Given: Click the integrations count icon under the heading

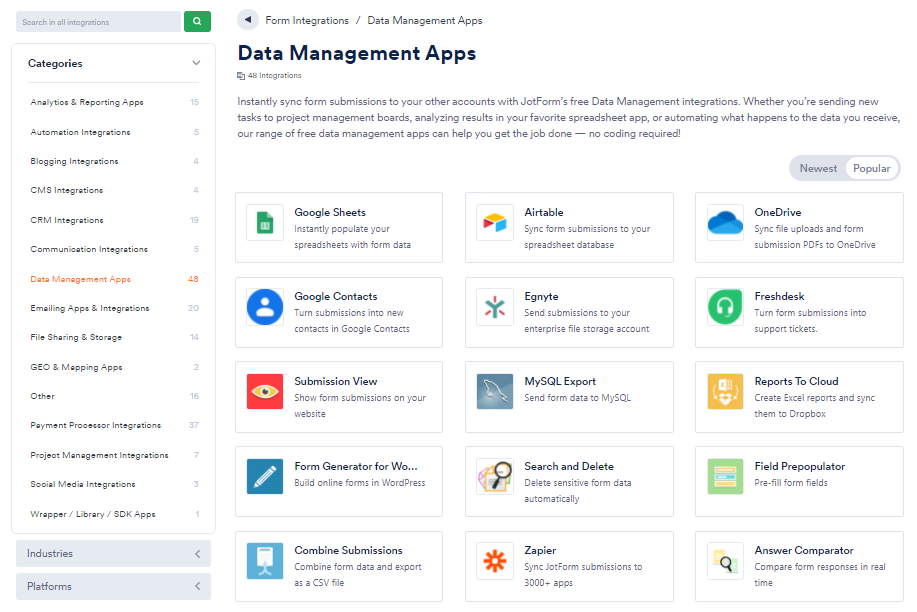Looking at the screenshot, I should point(240,75).
